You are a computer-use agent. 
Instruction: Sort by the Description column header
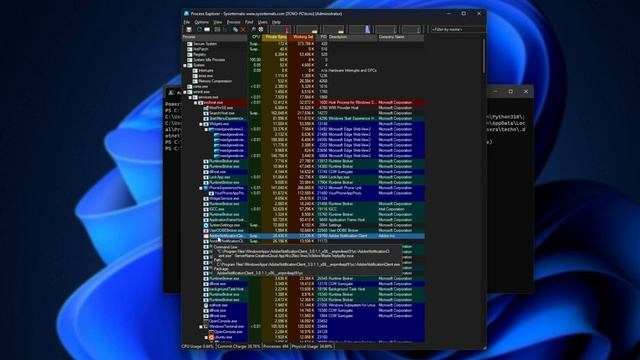(353, 37)
